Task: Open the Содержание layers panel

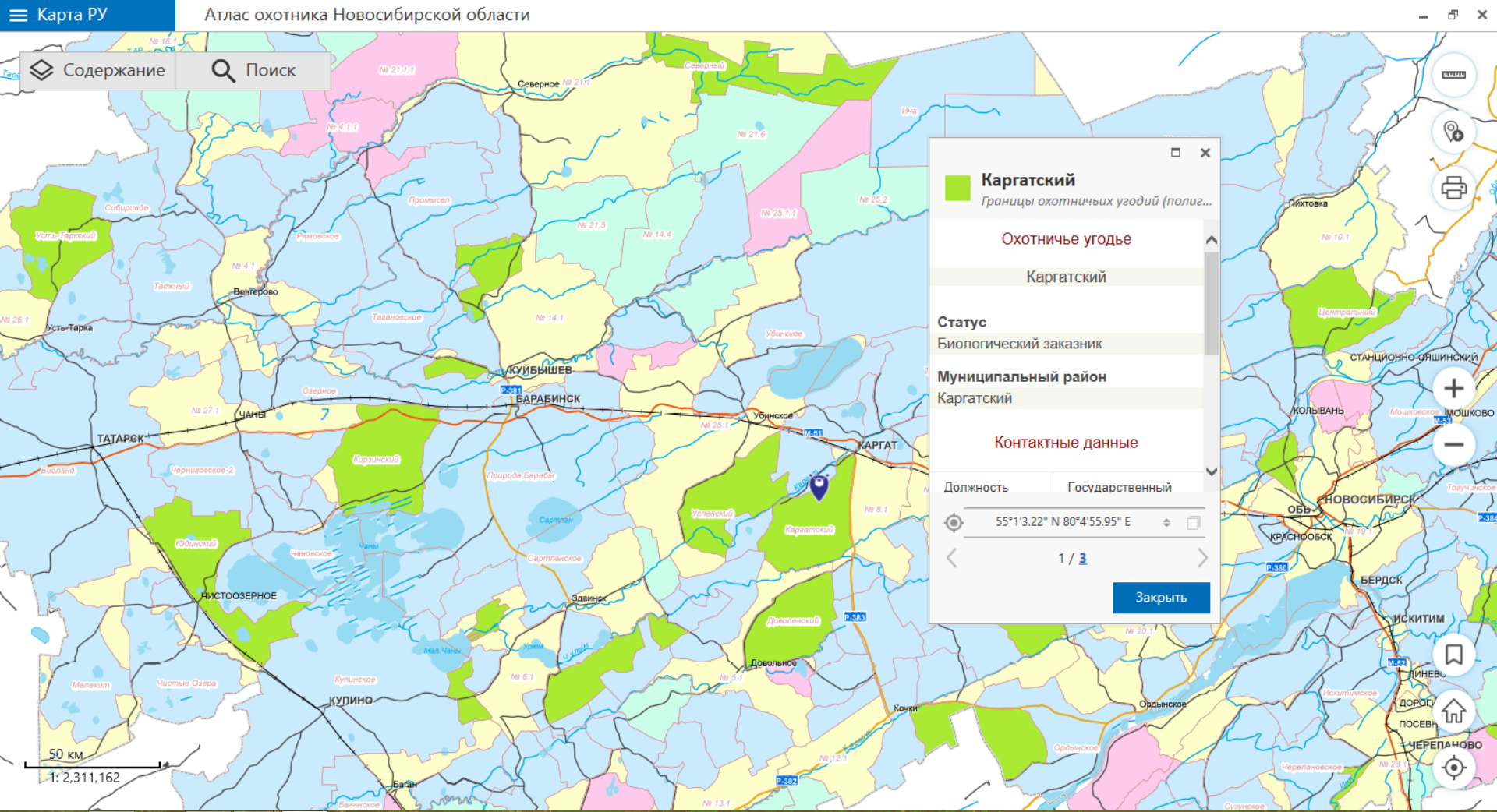Action: click(97, 70)
